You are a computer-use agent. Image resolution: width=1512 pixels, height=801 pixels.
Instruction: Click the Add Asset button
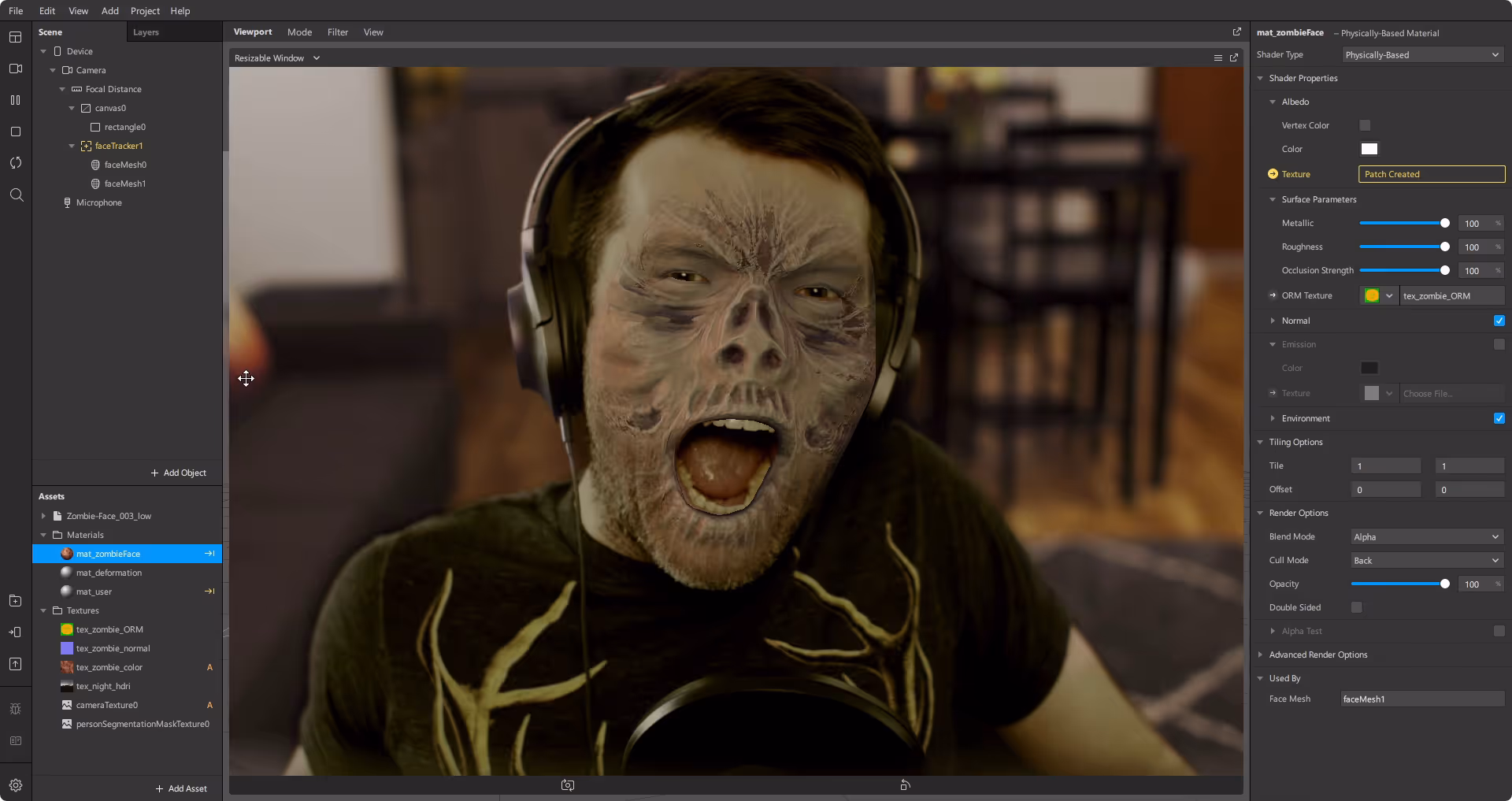[181, 788]
